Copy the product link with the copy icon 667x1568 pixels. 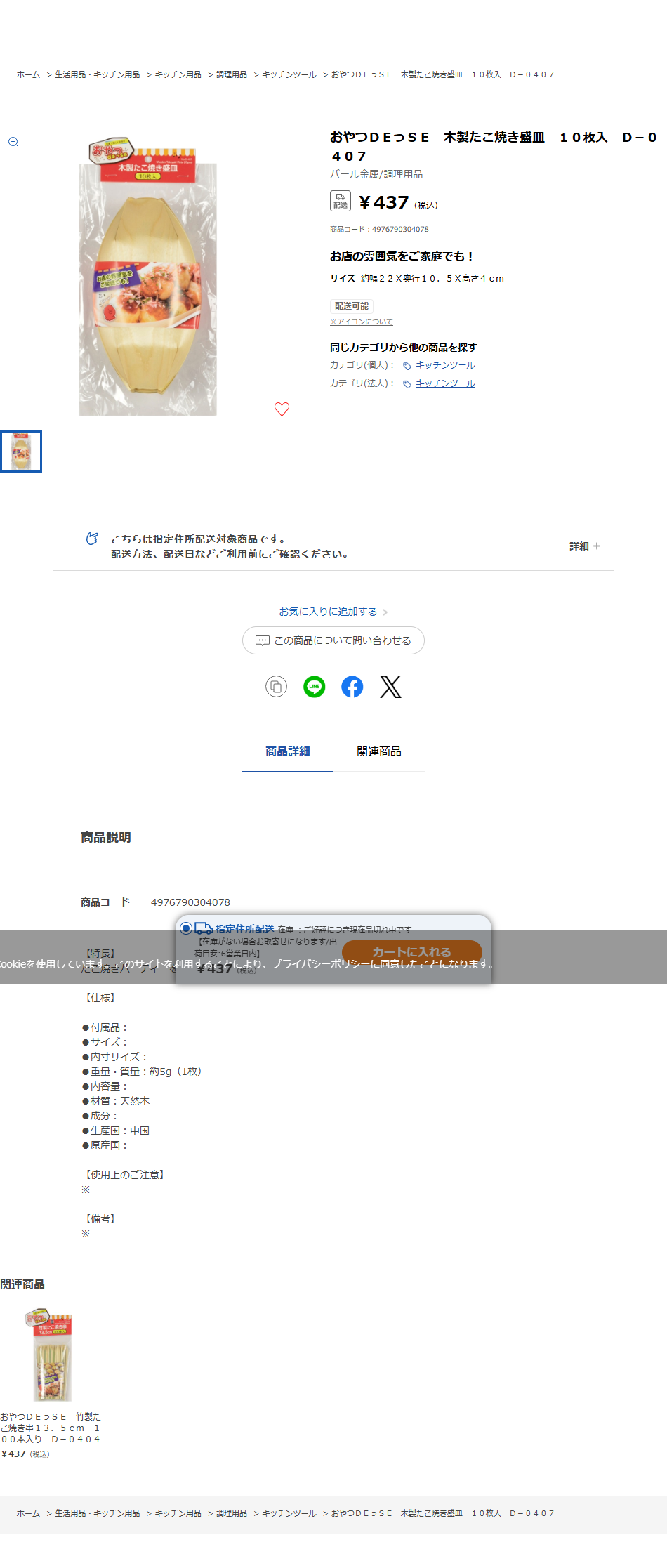[276, 687]
